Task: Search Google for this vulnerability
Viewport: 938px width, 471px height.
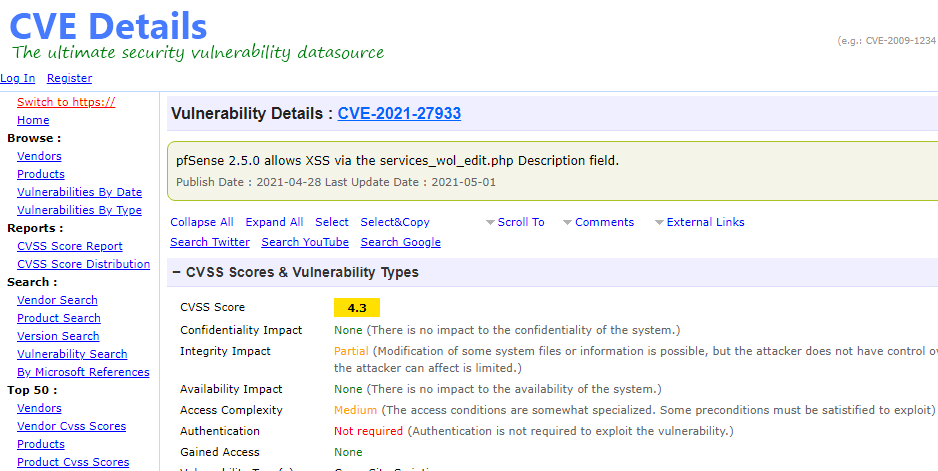Action: coord(400,242)
